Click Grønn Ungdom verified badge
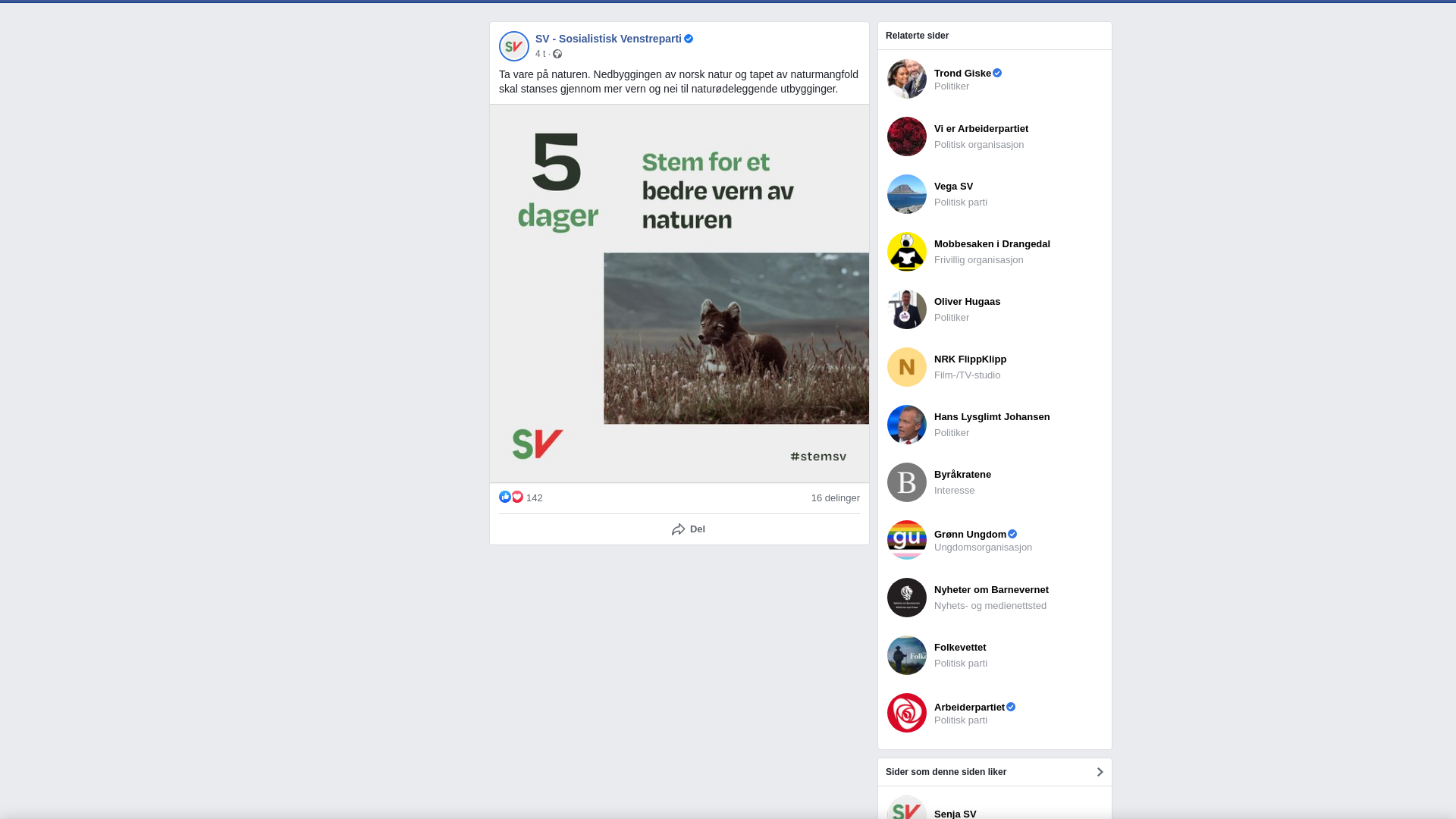Image resolution: width=1456 pixels, height=819 pixels. coord(1012,534)
